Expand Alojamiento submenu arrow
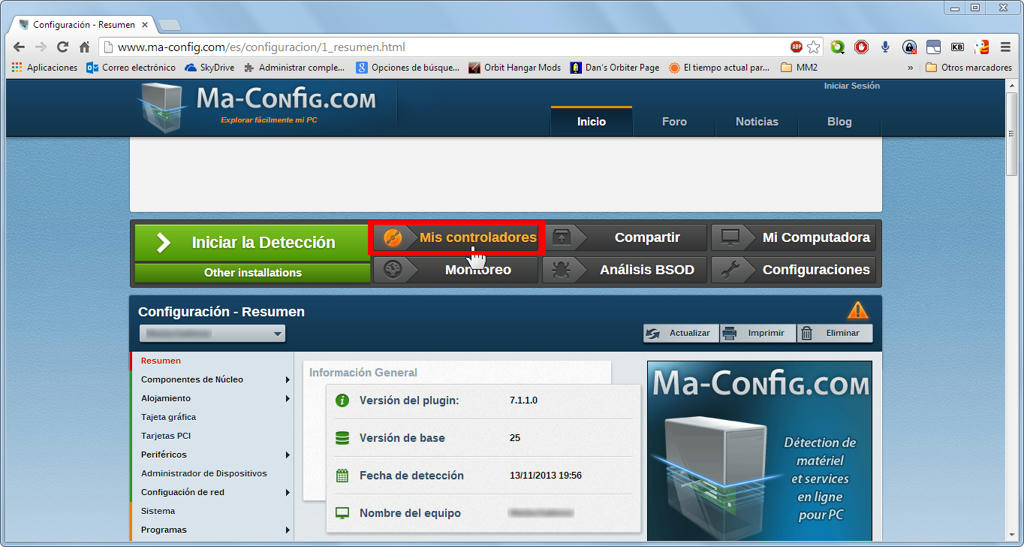Viewport: 1024px width, 547px height. [287, 398]
